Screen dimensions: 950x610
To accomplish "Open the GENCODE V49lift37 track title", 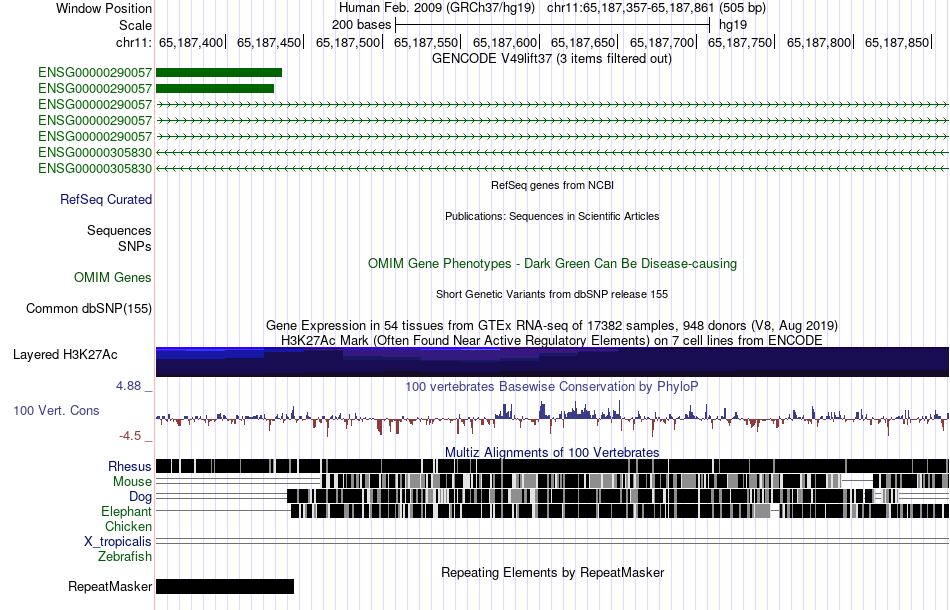I will [x=552, y=59].
